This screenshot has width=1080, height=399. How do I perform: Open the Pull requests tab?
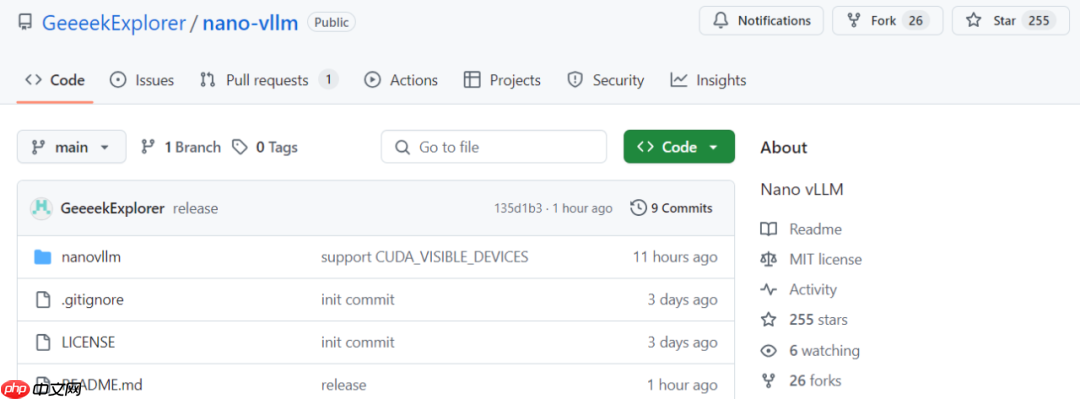click(269, 80)
